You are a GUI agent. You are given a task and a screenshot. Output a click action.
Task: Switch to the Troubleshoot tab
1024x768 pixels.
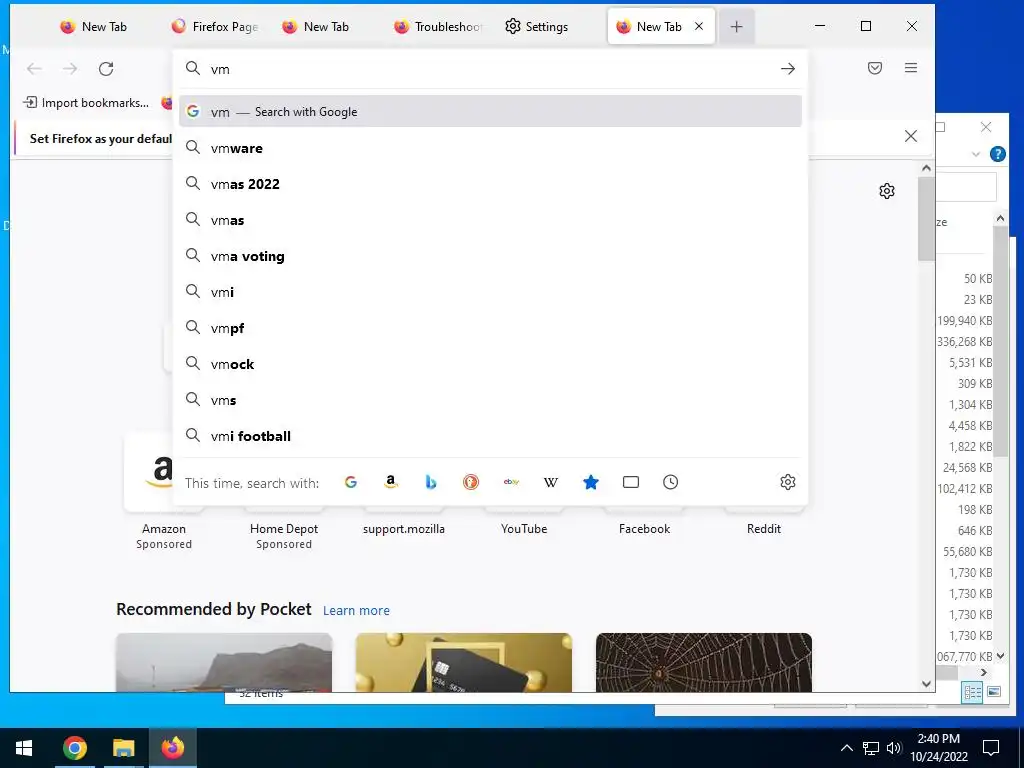click(x=438, y=27)
